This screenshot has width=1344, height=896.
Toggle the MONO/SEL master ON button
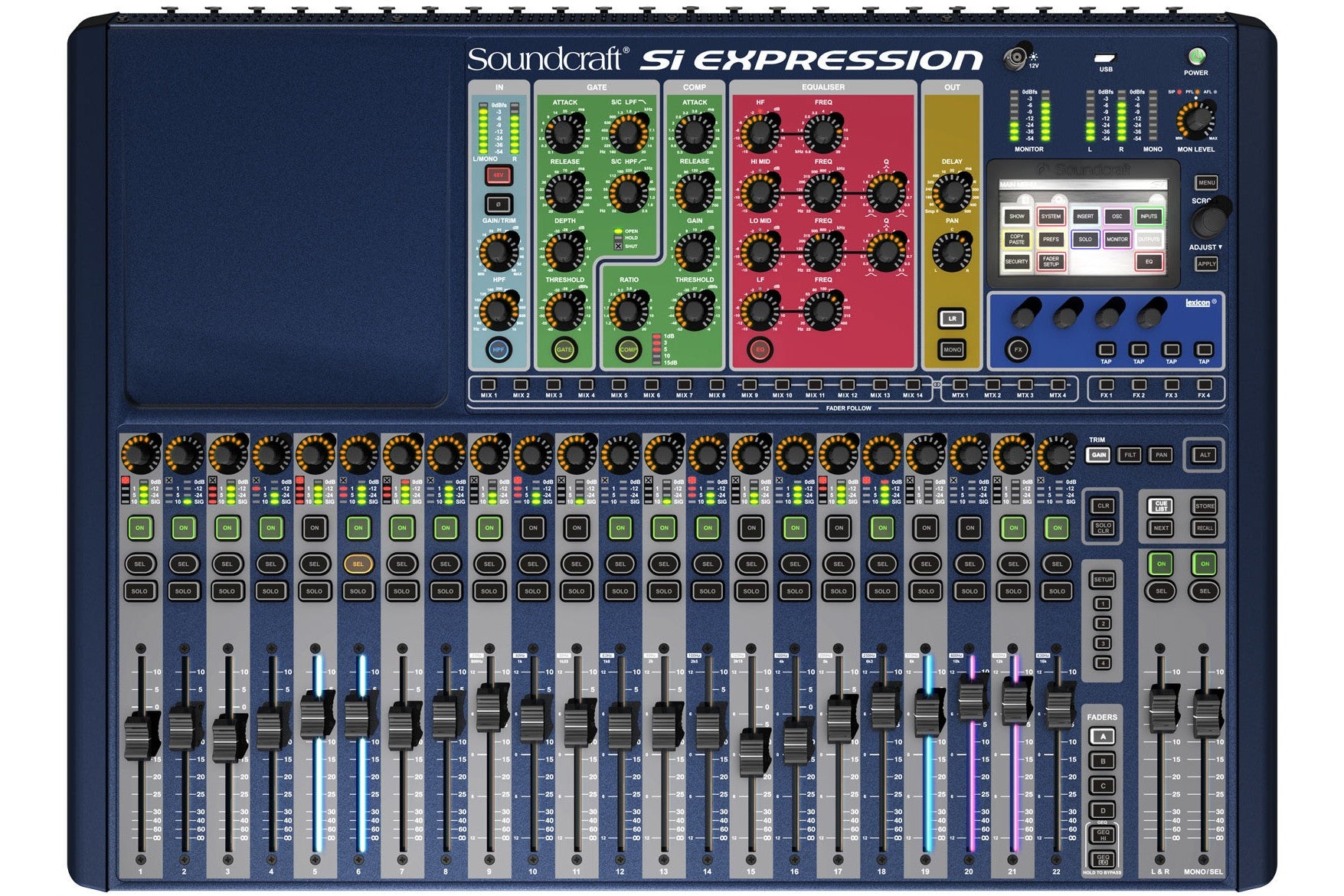click(1205, 564)
